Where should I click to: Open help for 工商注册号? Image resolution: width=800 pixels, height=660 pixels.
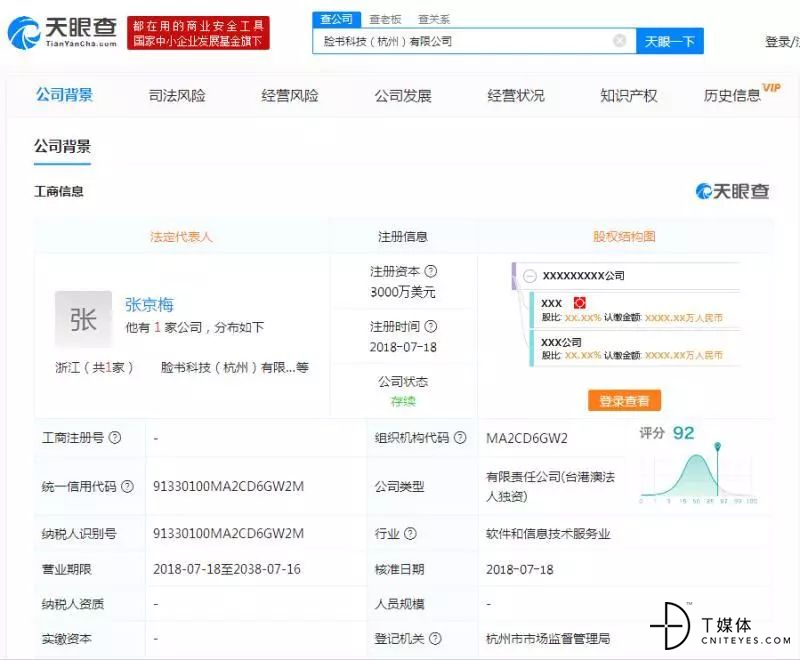coord(115,438)
